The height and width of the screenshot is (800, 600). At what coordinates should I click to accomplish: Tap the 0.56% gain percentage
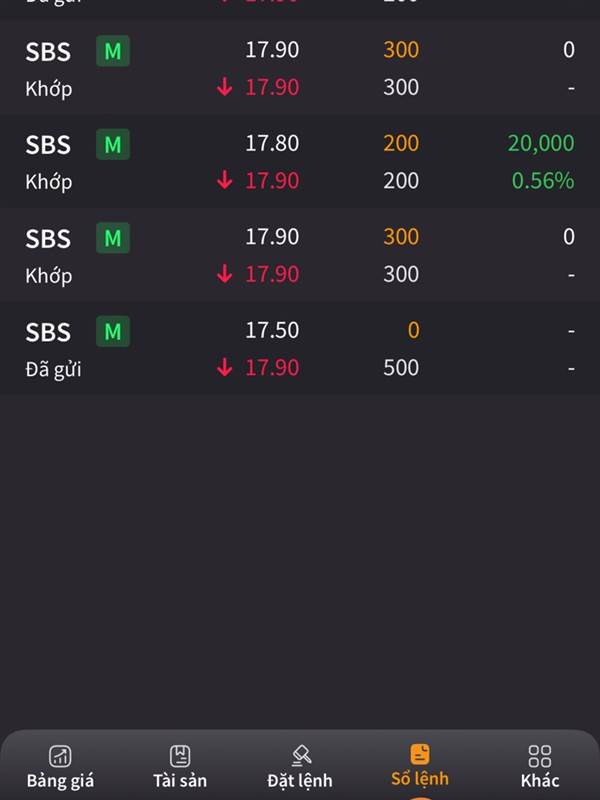click(543, 181)
